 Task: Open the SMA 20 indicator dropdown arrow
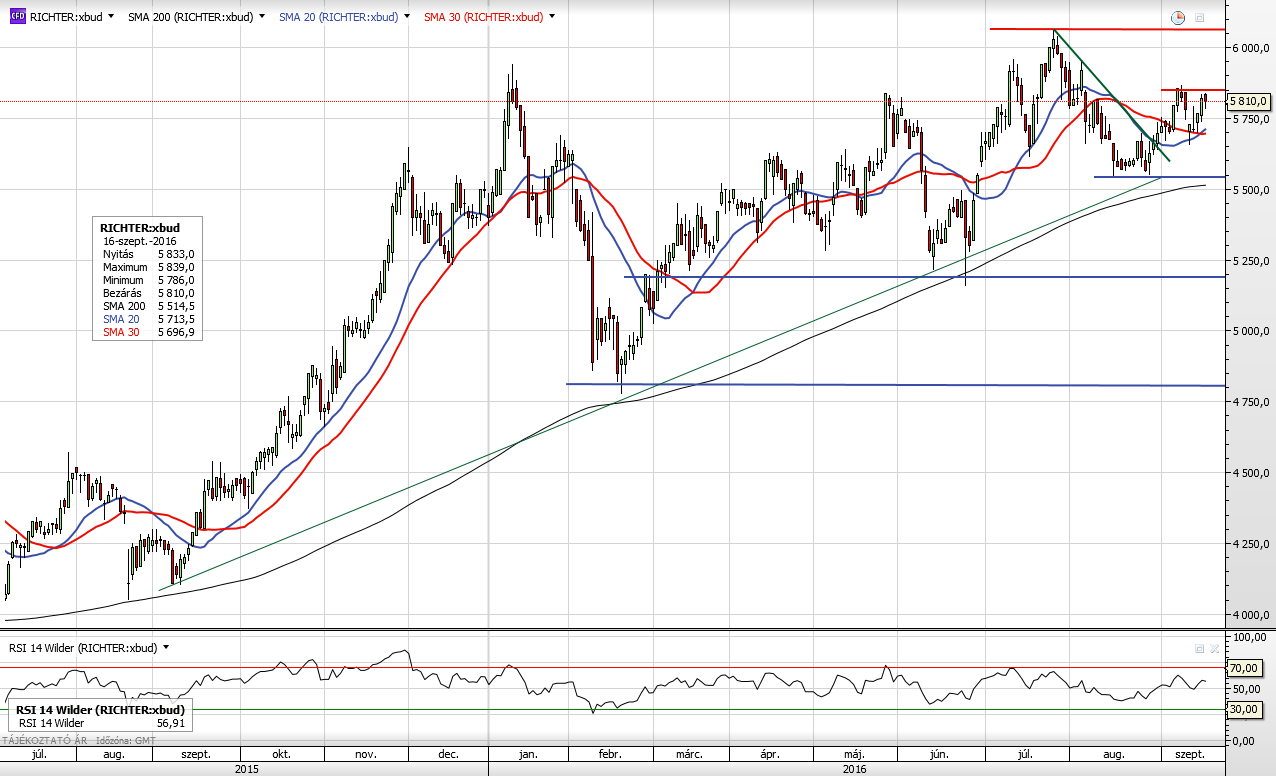(x=407, y=17)
